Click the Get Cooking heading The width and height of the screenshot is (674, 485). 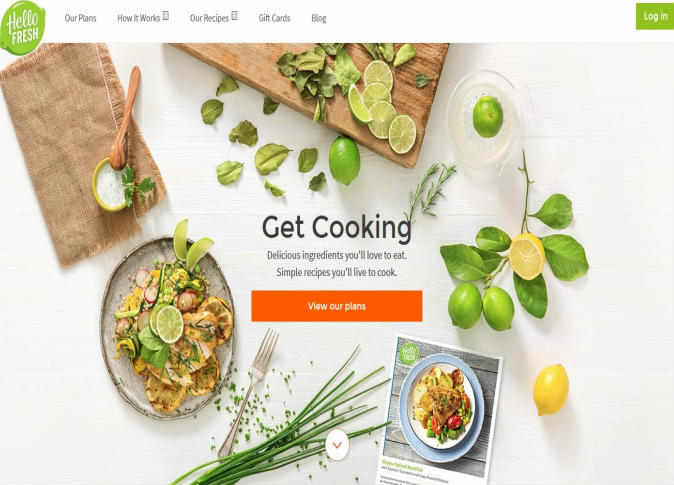coord(337,227)
